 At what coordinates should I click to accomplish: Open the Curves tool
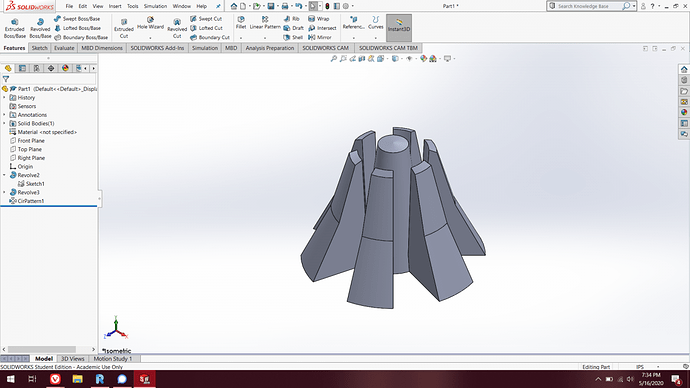point(375,22)
